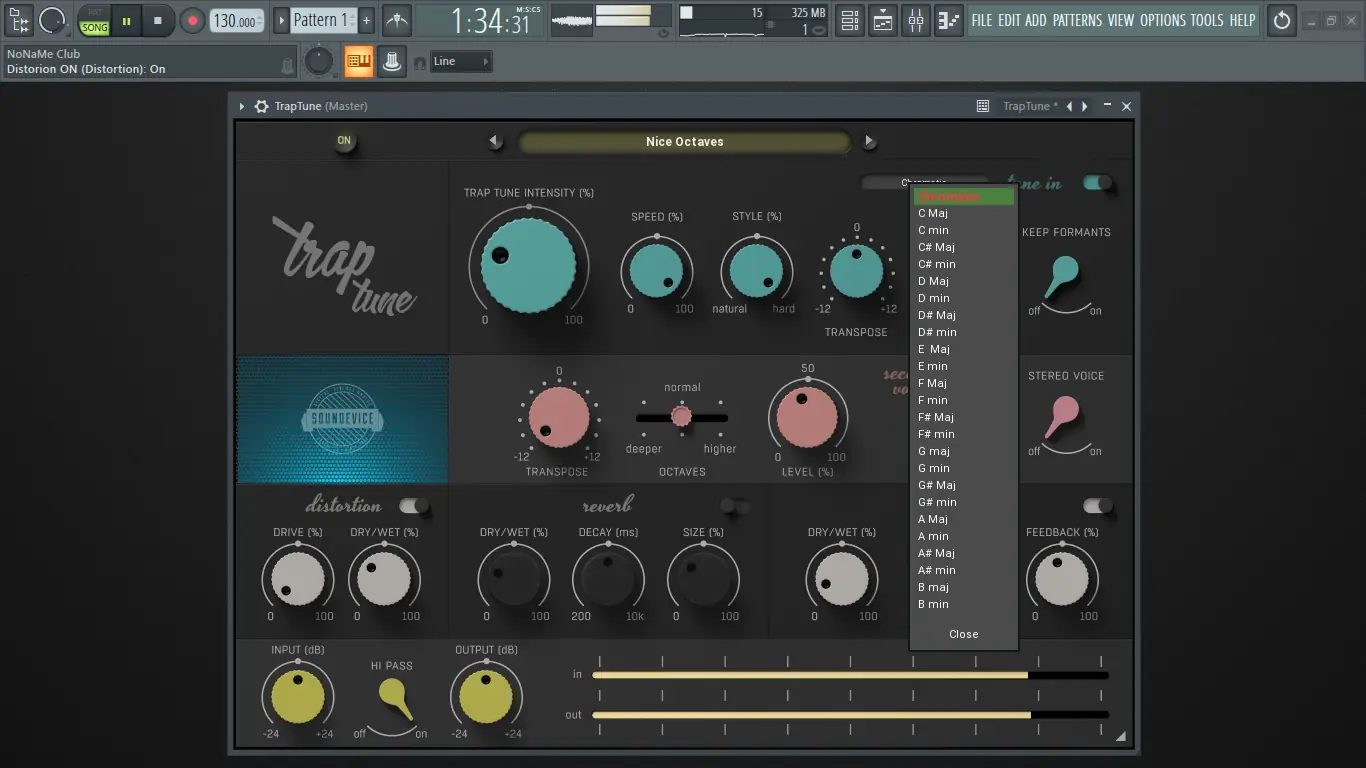Screen dimensions: 1366x768
Task: Stop playback with the stop button
Action: click(158, 20)
